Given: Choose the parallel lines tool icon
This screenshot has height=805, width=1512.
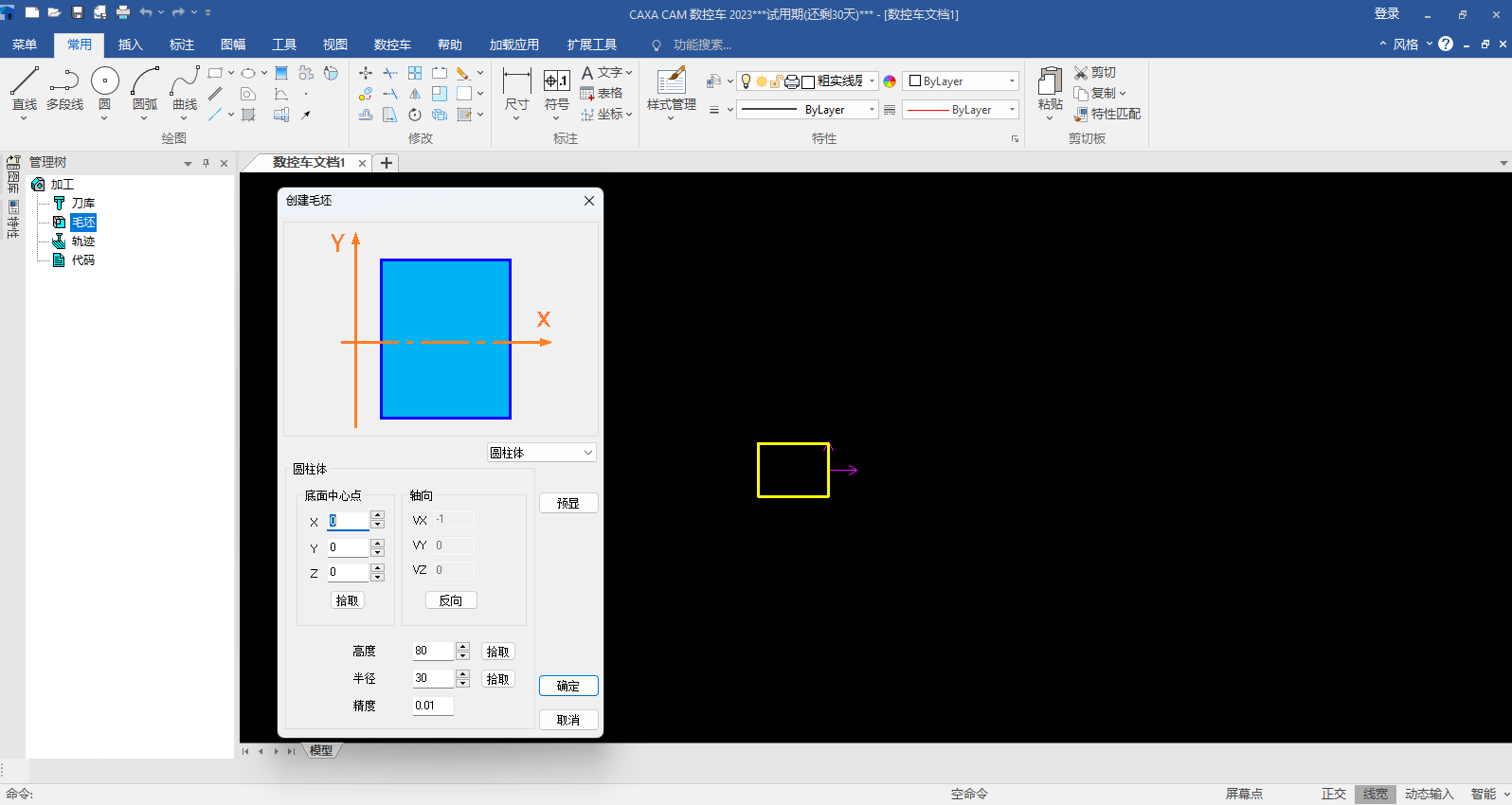Looking at the screenshot, I should click(215, 94).
